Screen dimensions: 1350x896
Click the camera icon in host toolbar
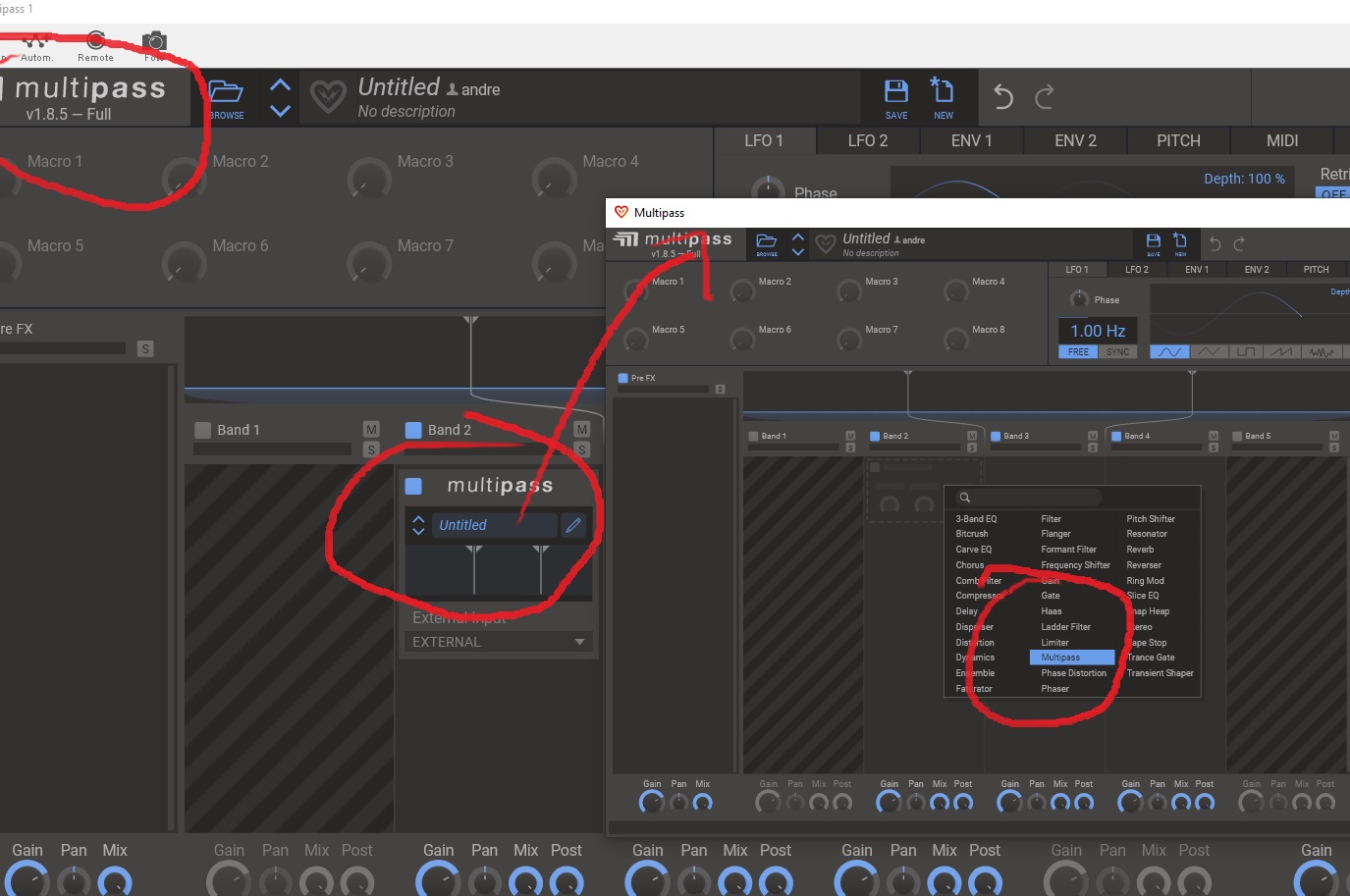pyautogui.click(x=154, y=41)
